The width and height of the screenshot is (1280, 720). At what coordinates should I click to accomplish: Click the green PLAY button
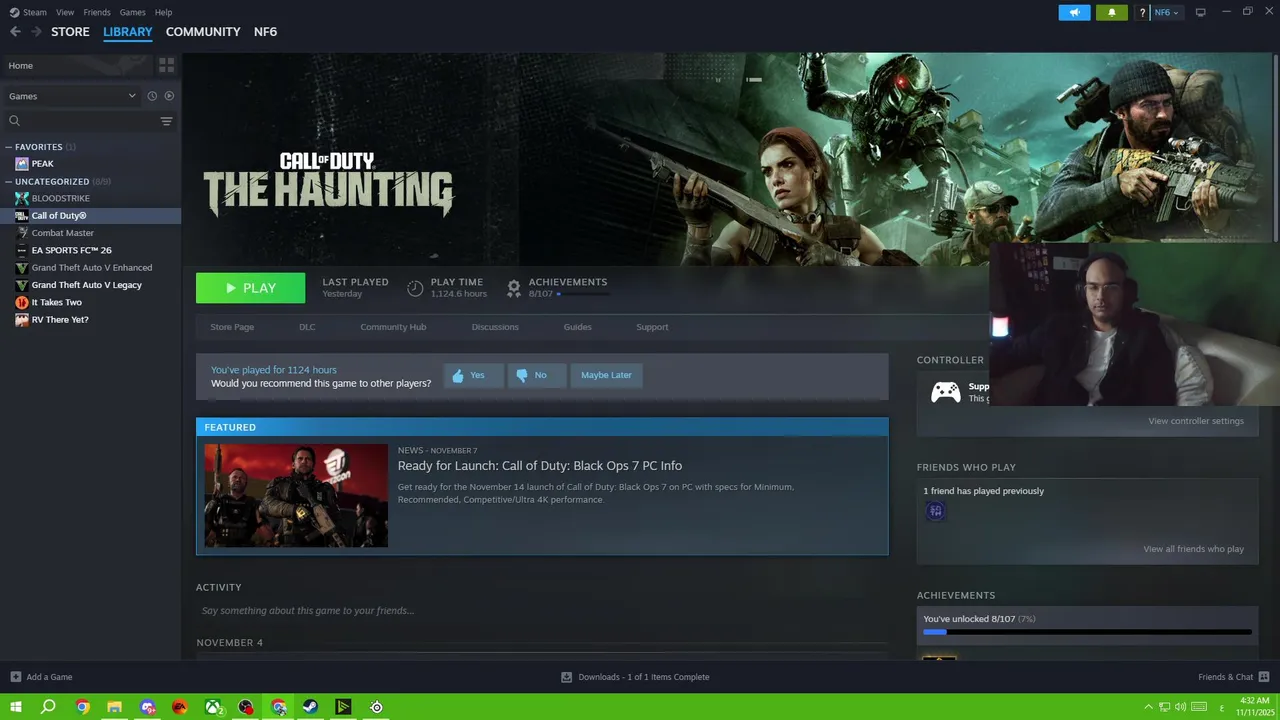tap(250, 288)
